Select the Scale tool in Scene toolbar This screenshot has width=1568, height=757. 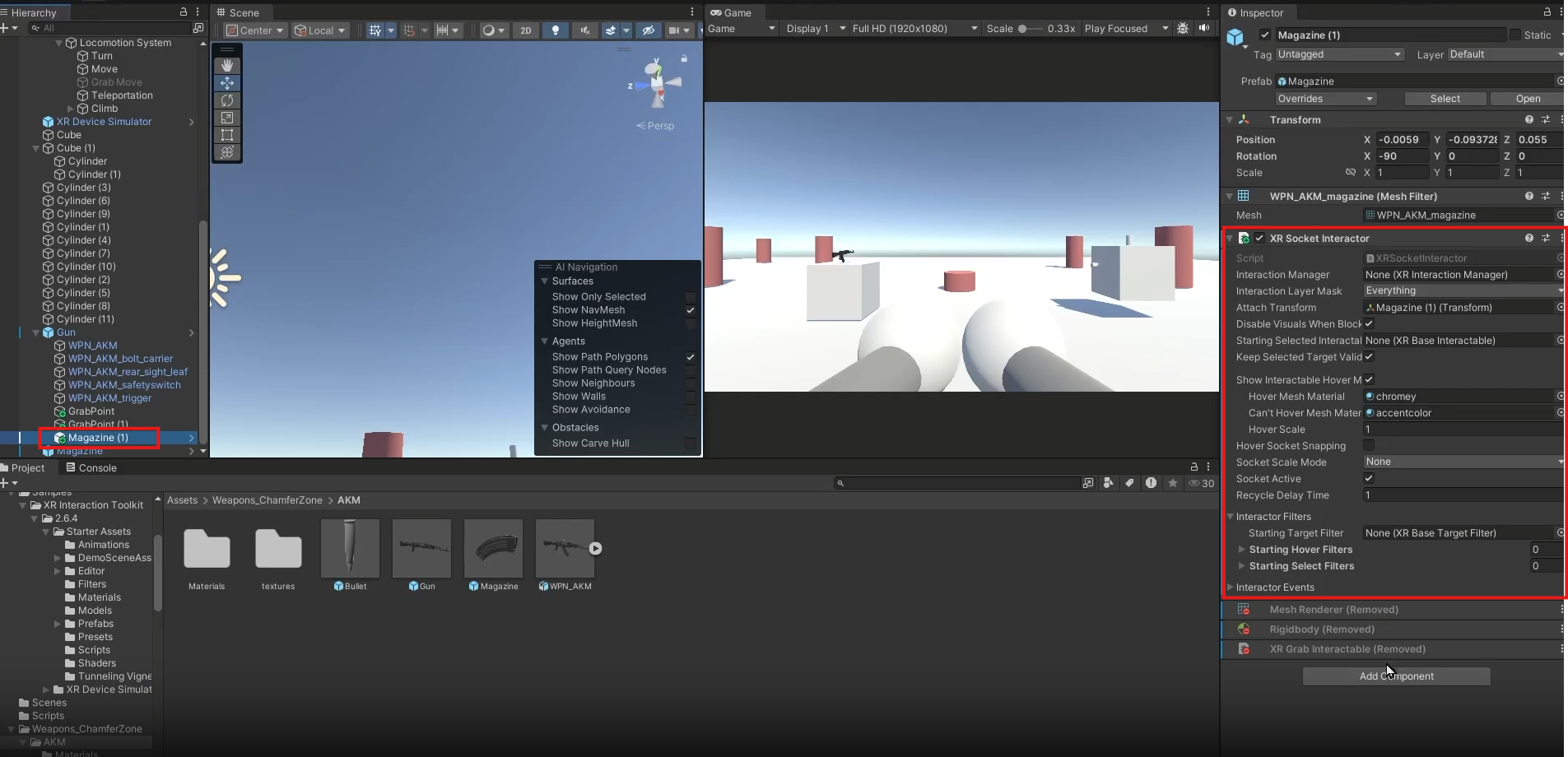coord(227,118)
